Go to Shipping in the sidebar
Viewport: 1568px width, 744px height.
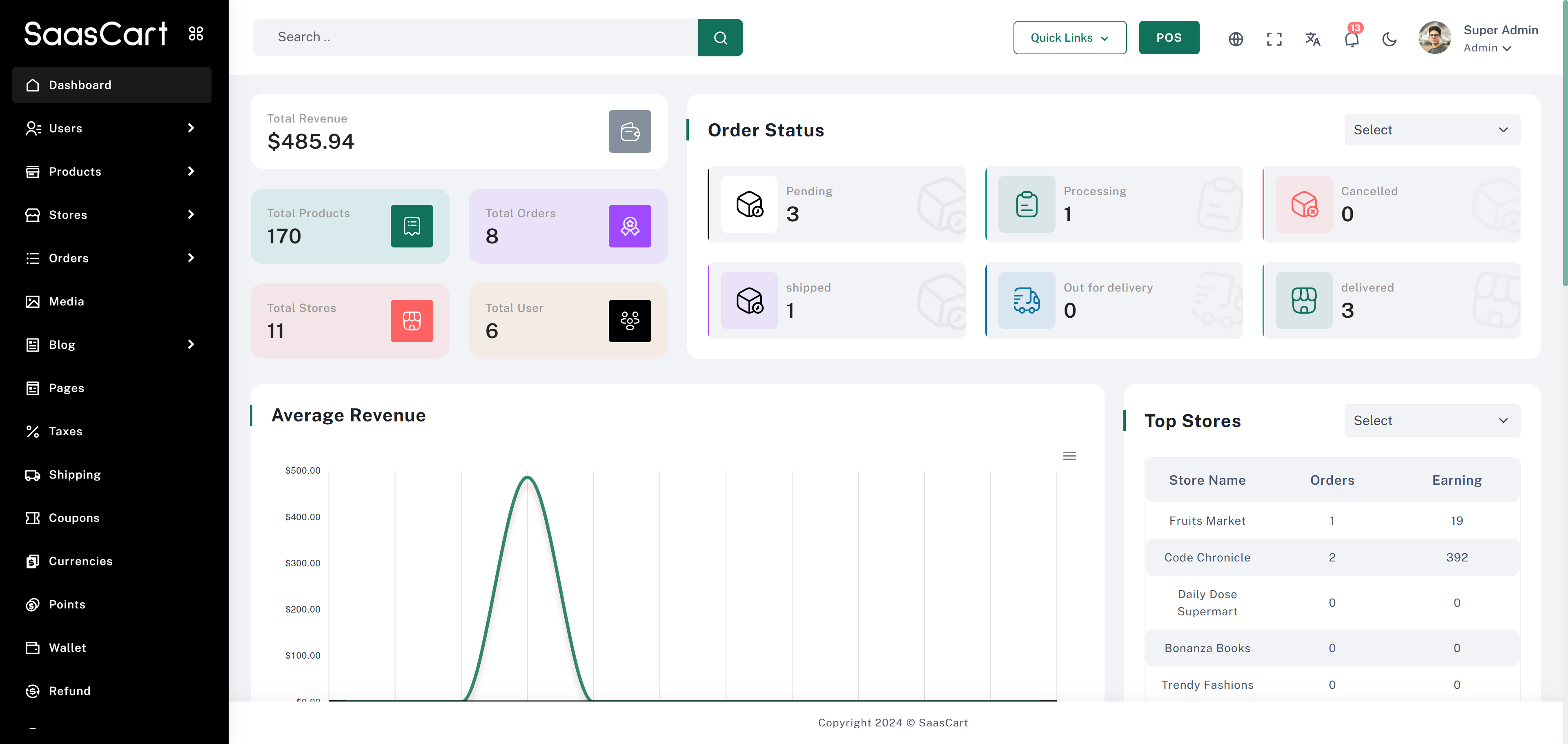click(74, 474)
